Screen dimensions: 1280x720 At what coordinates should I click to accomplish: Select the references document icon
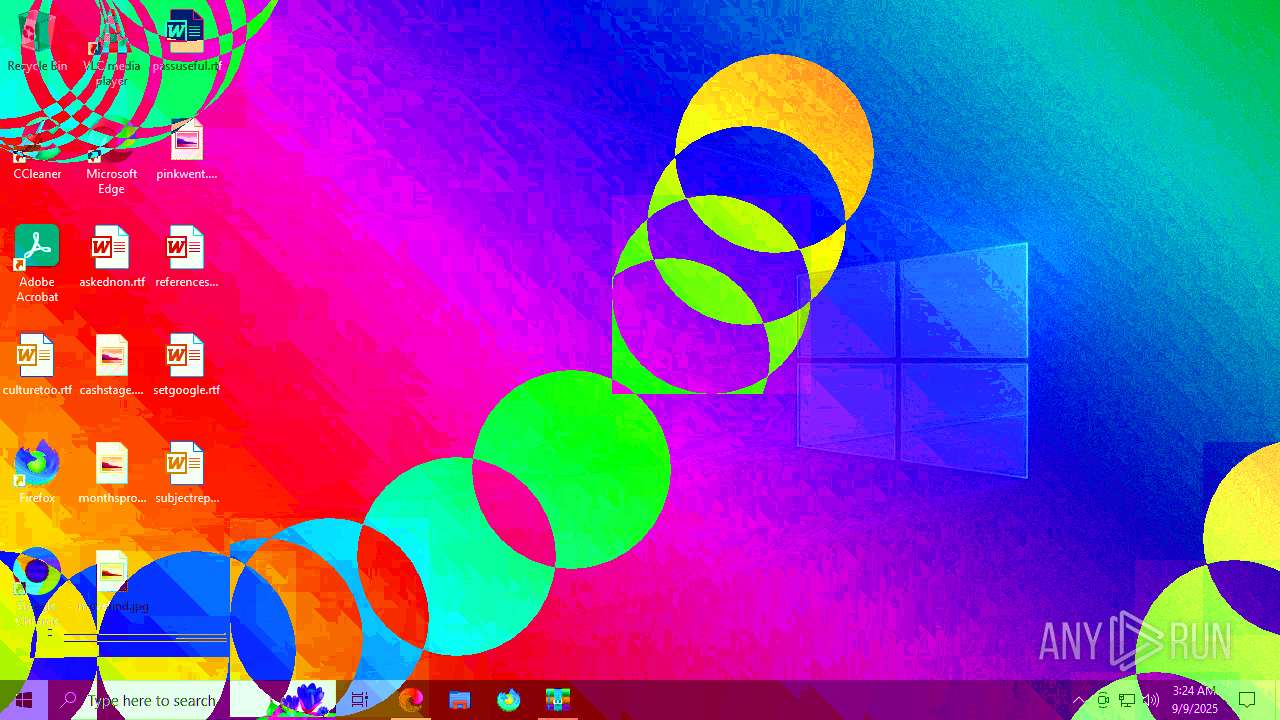pyautogui.click(x=186, y=257)
